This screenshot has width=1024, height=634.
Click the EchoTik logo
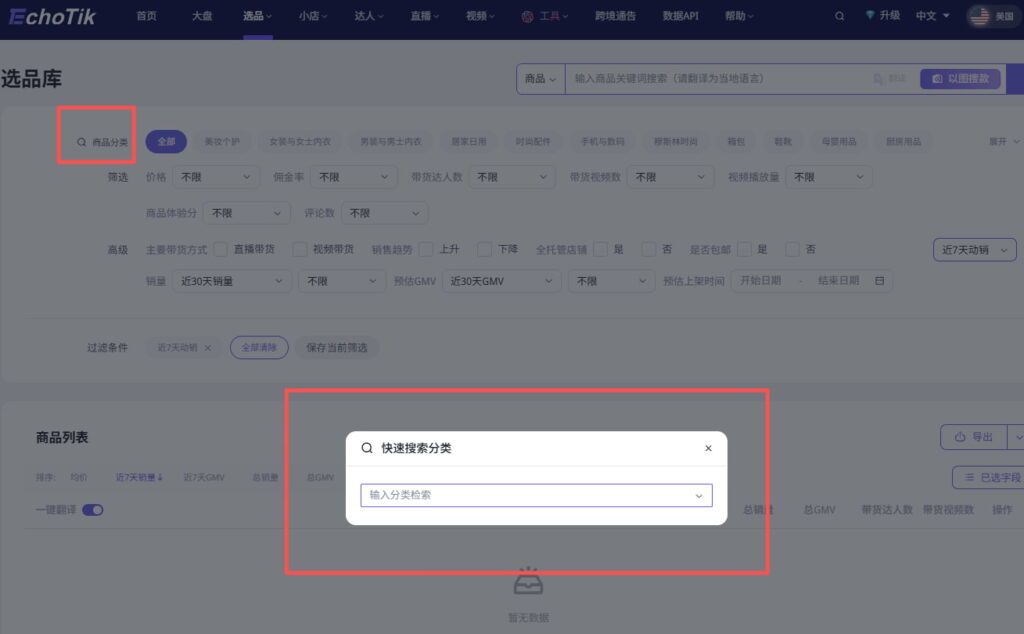click(52, 17)
